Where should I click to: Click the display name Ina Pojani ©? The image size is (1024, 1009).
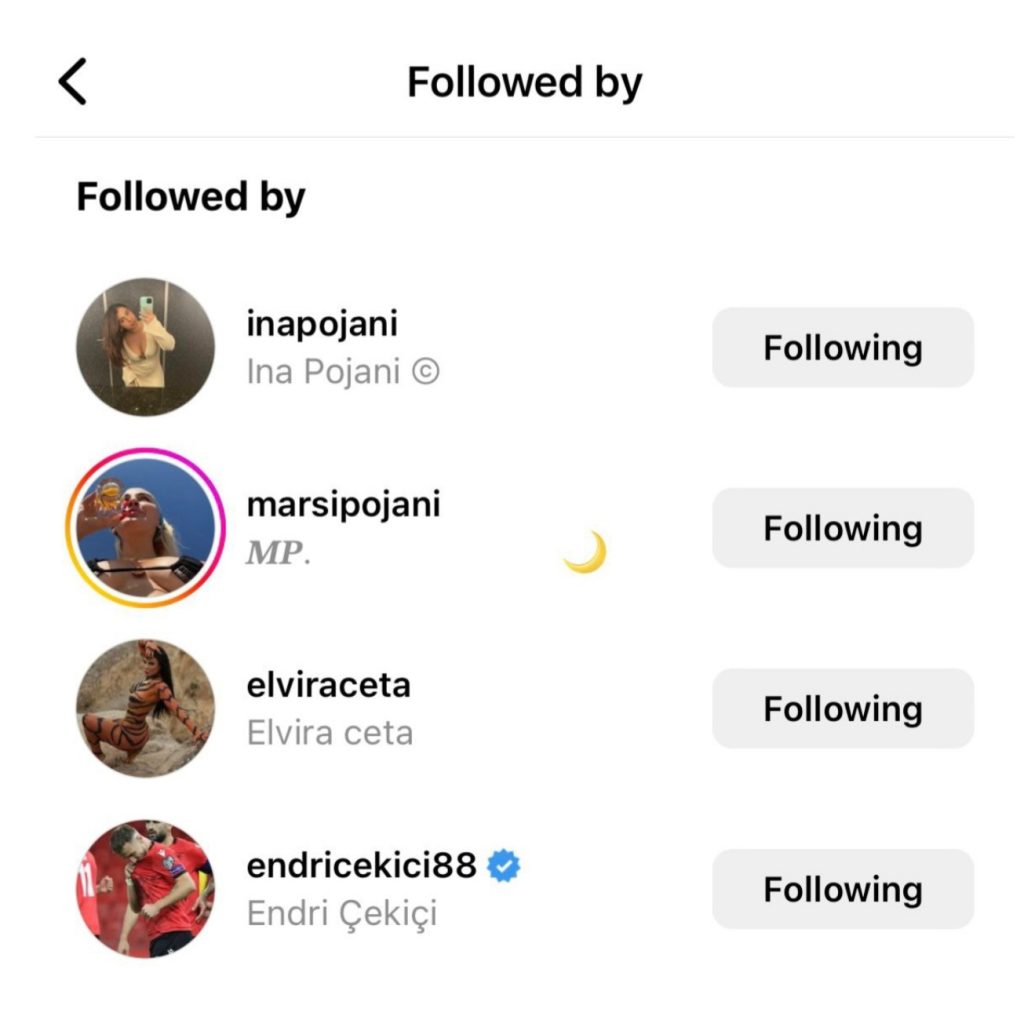(342, 372)
